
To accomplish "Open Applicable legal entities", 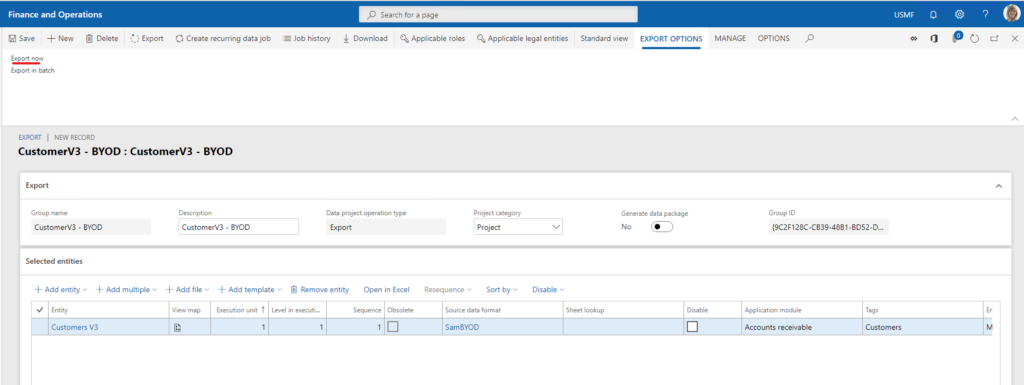I will [x=522, y=38].
